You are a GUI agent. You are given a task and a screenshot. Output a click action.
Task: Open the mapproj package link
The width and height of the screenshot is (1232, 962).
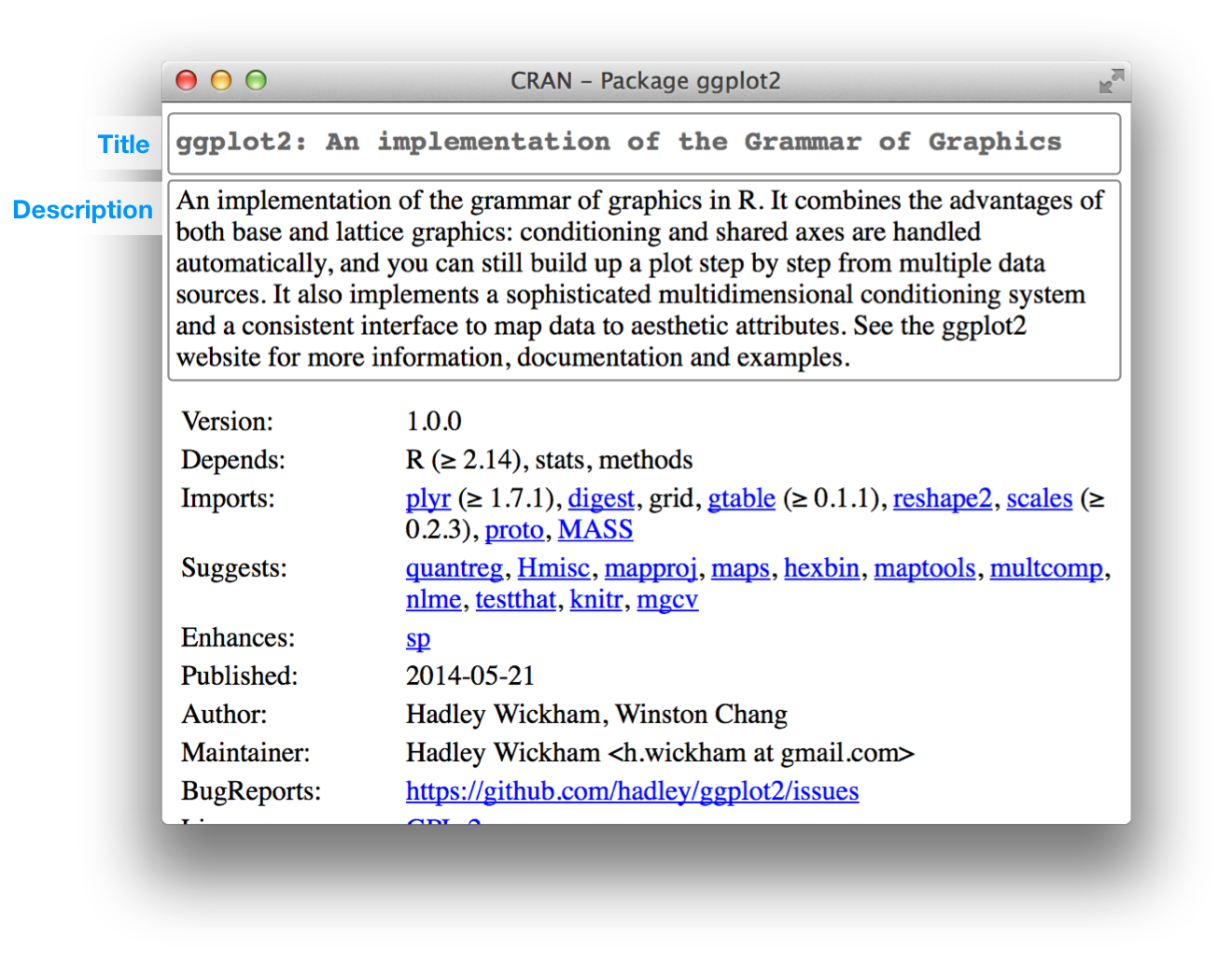tap(651, 569)
